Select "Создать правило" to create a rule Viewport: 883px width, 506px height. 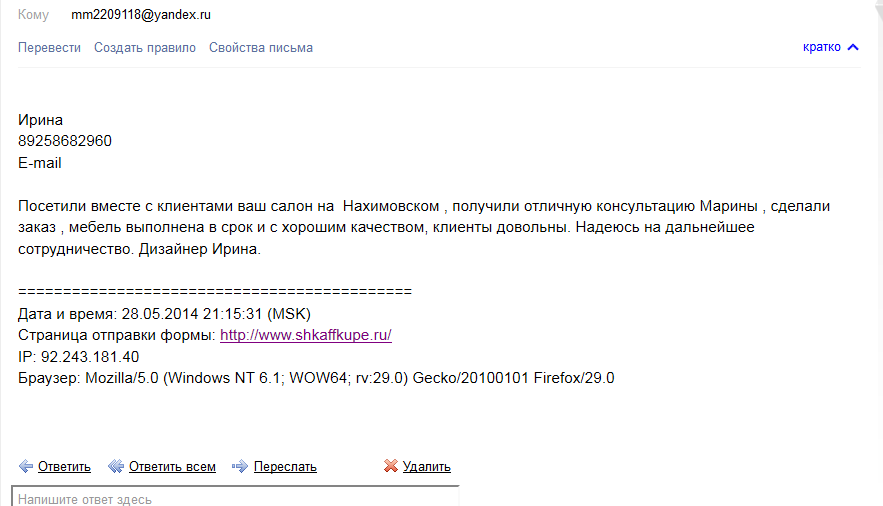coord(145,47)
